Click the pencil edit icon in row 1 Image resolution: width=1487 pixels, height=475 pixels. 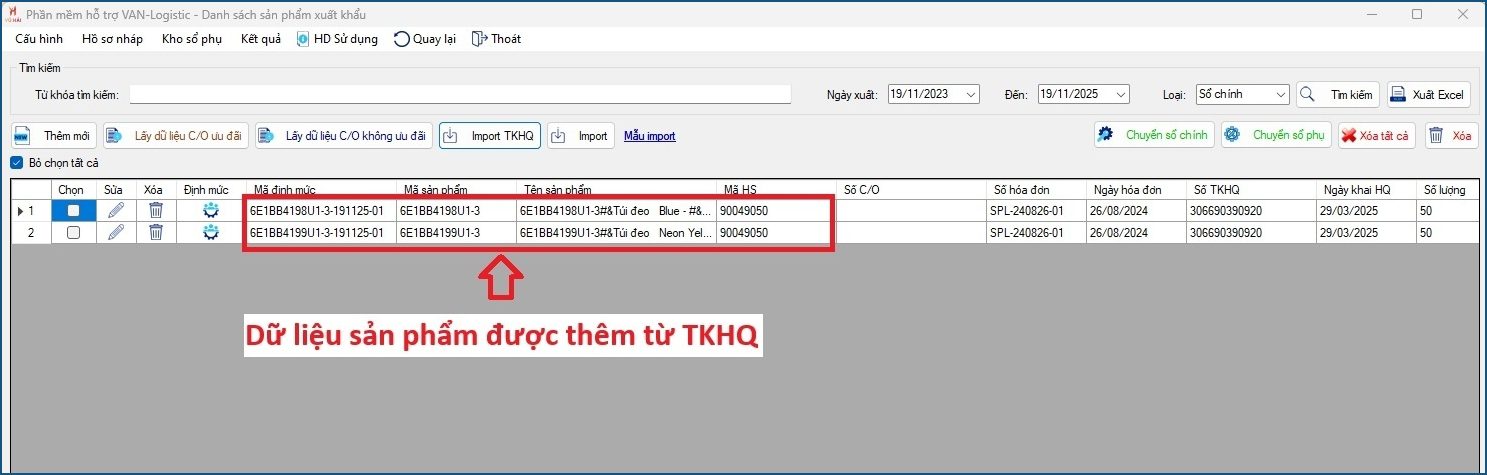point(116,211)
